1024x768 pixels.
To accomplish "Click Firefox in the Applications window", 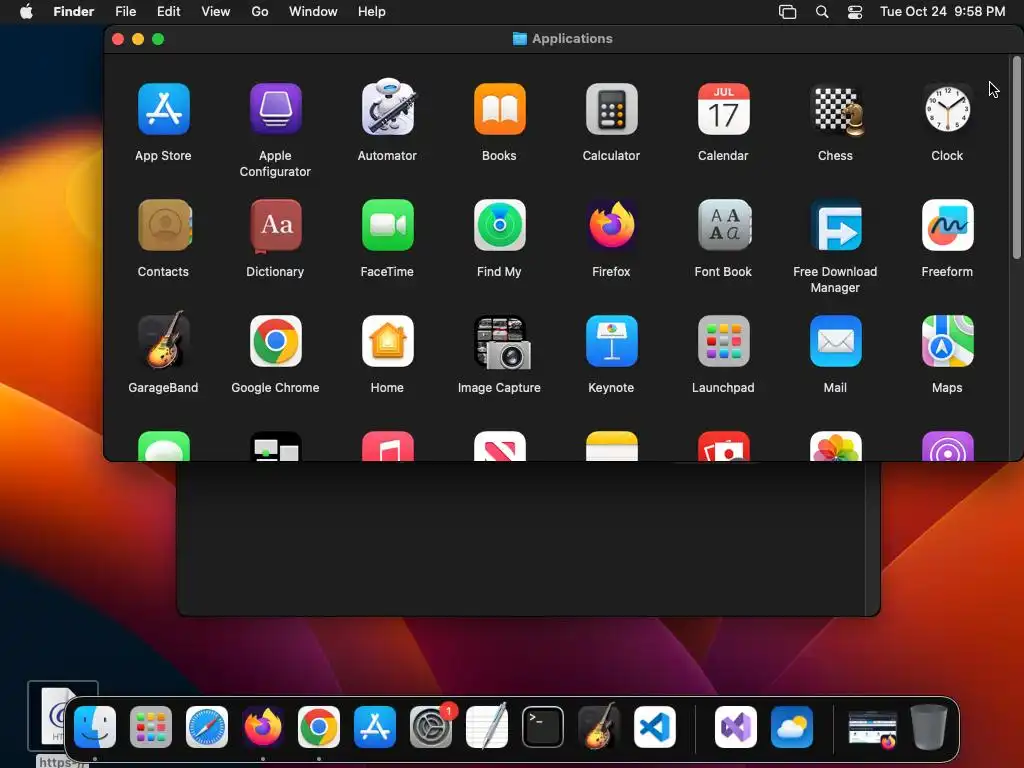I will coord(611,225).
